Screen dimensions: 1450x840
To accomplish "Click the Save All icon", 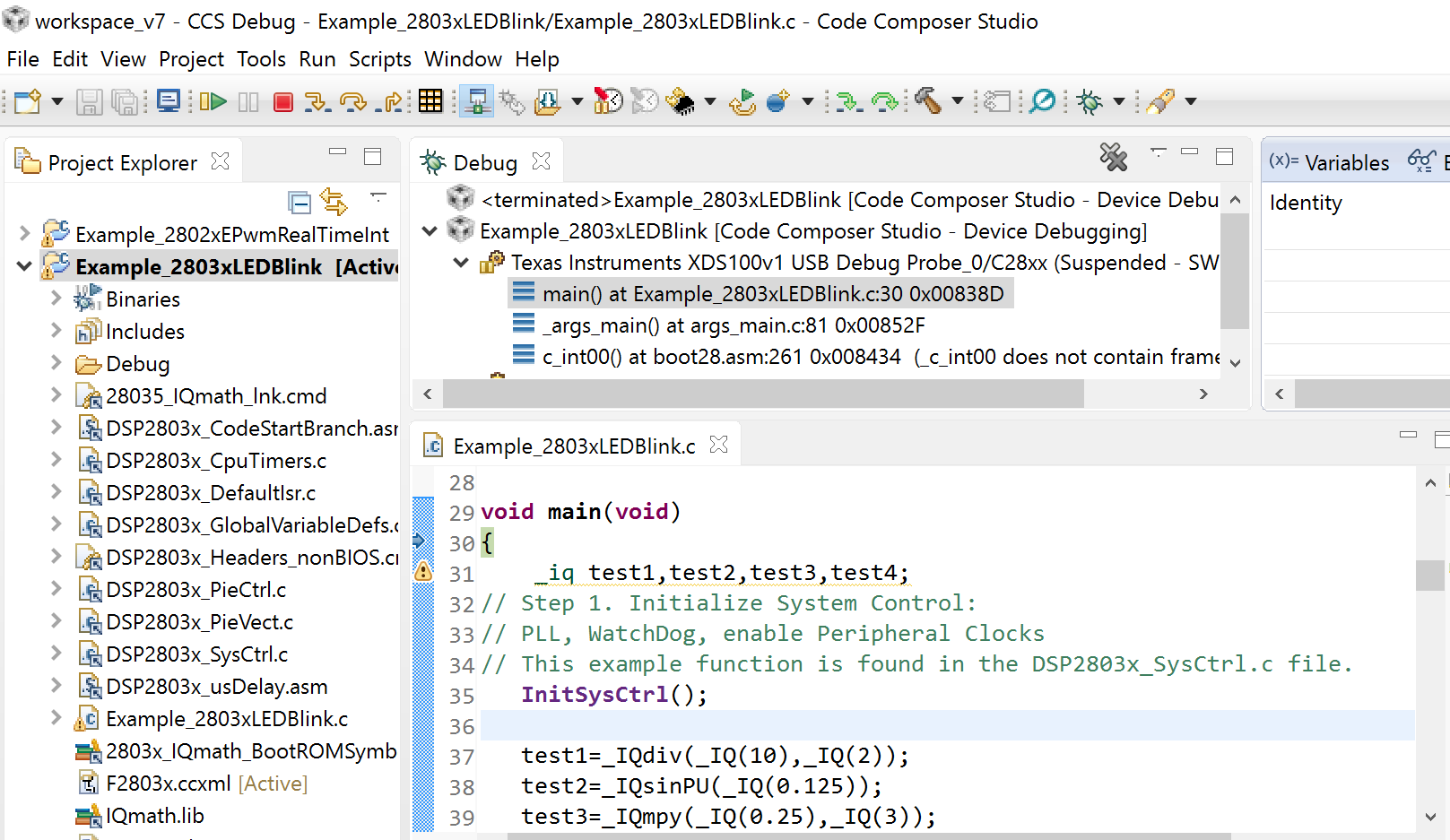I will pyautogui.click(x=126, y=101).
